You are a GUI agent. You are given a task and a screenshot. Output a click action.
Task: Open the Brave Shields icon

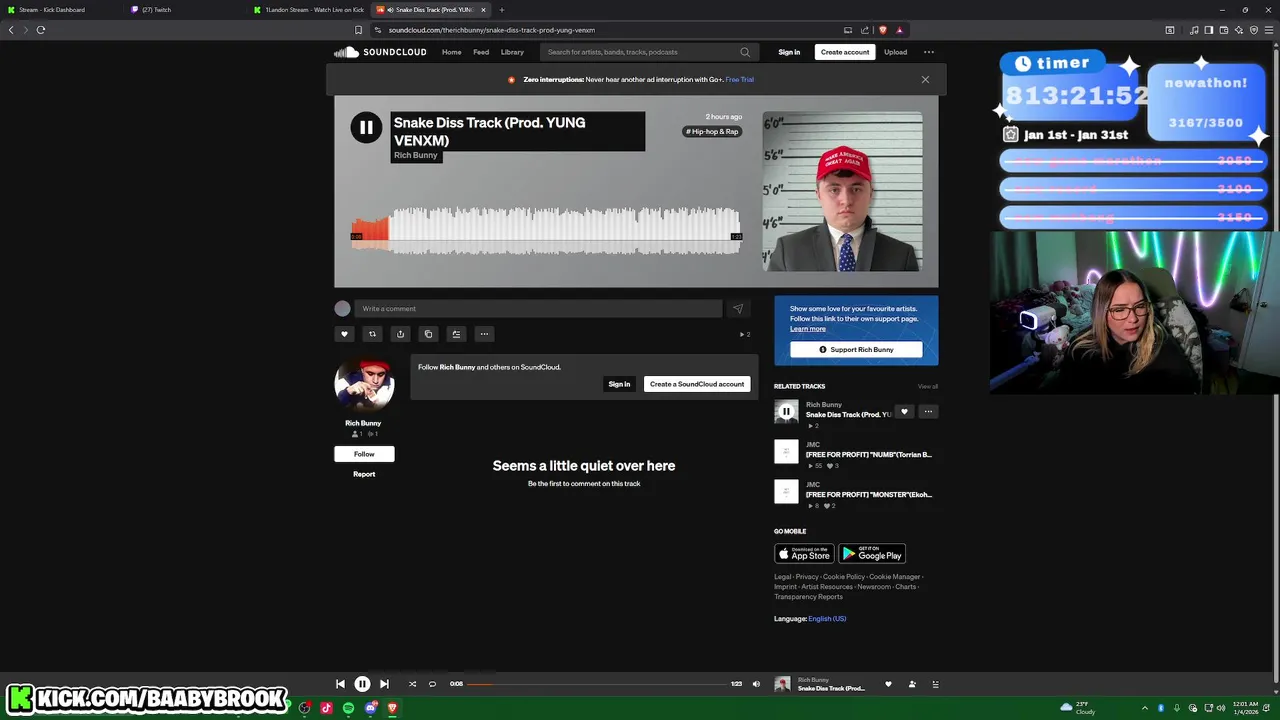pos(882,30)
